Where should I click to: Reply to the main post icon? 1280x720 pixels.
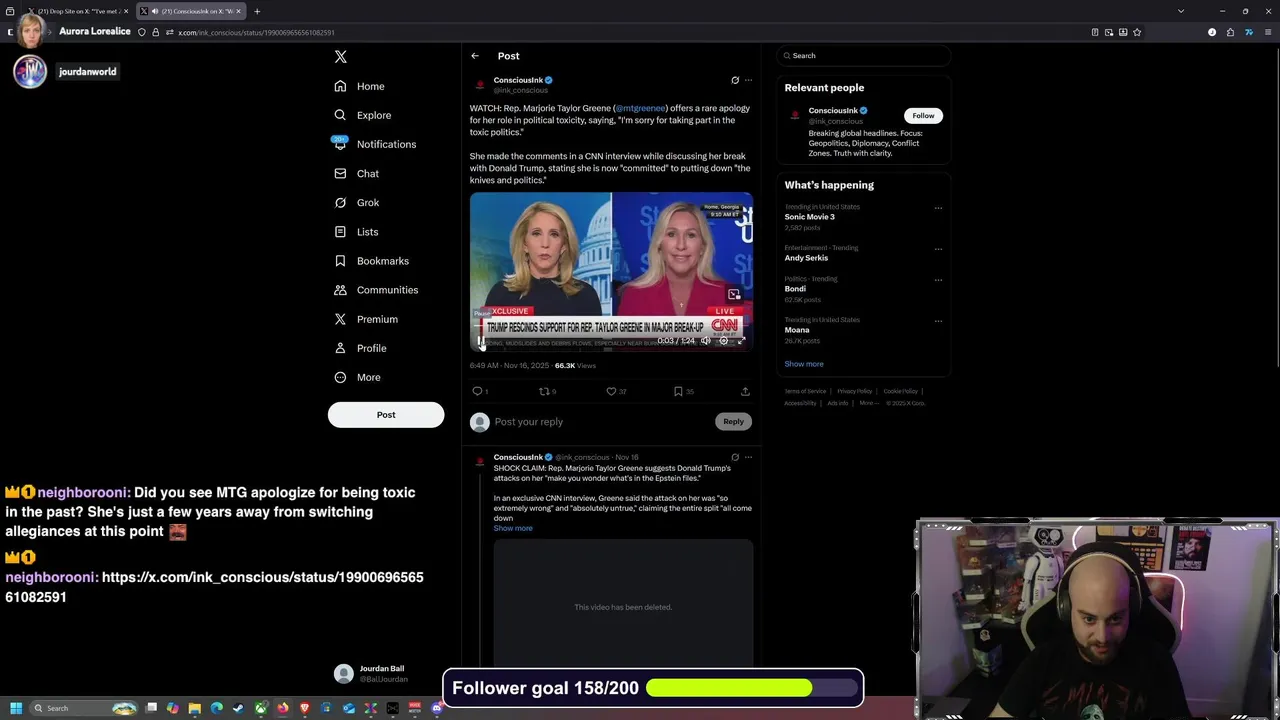pyautogui.click(x=477, y=391)
